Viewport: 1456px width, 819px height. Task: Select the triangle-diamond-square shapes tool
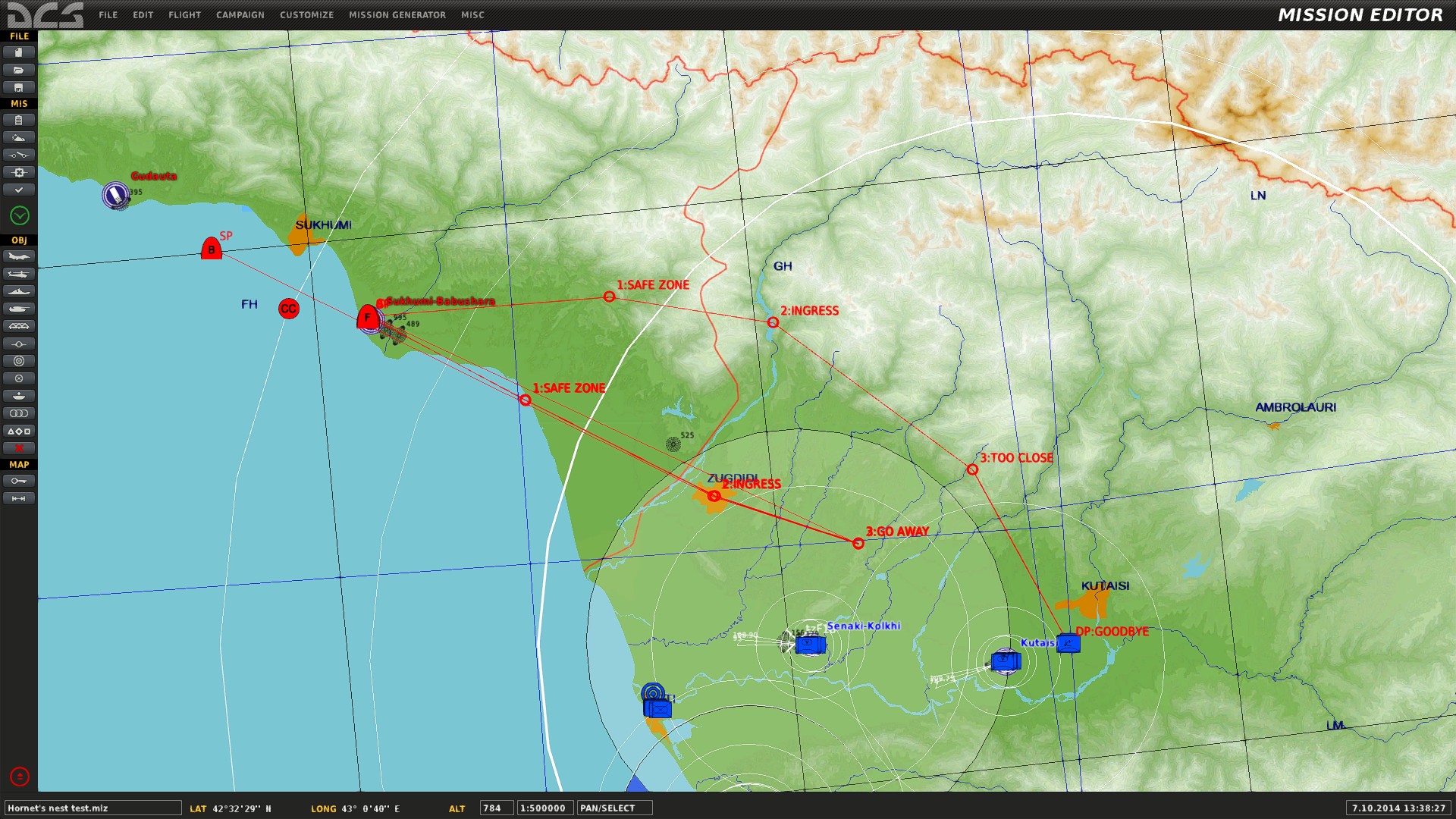coord(19,431)
